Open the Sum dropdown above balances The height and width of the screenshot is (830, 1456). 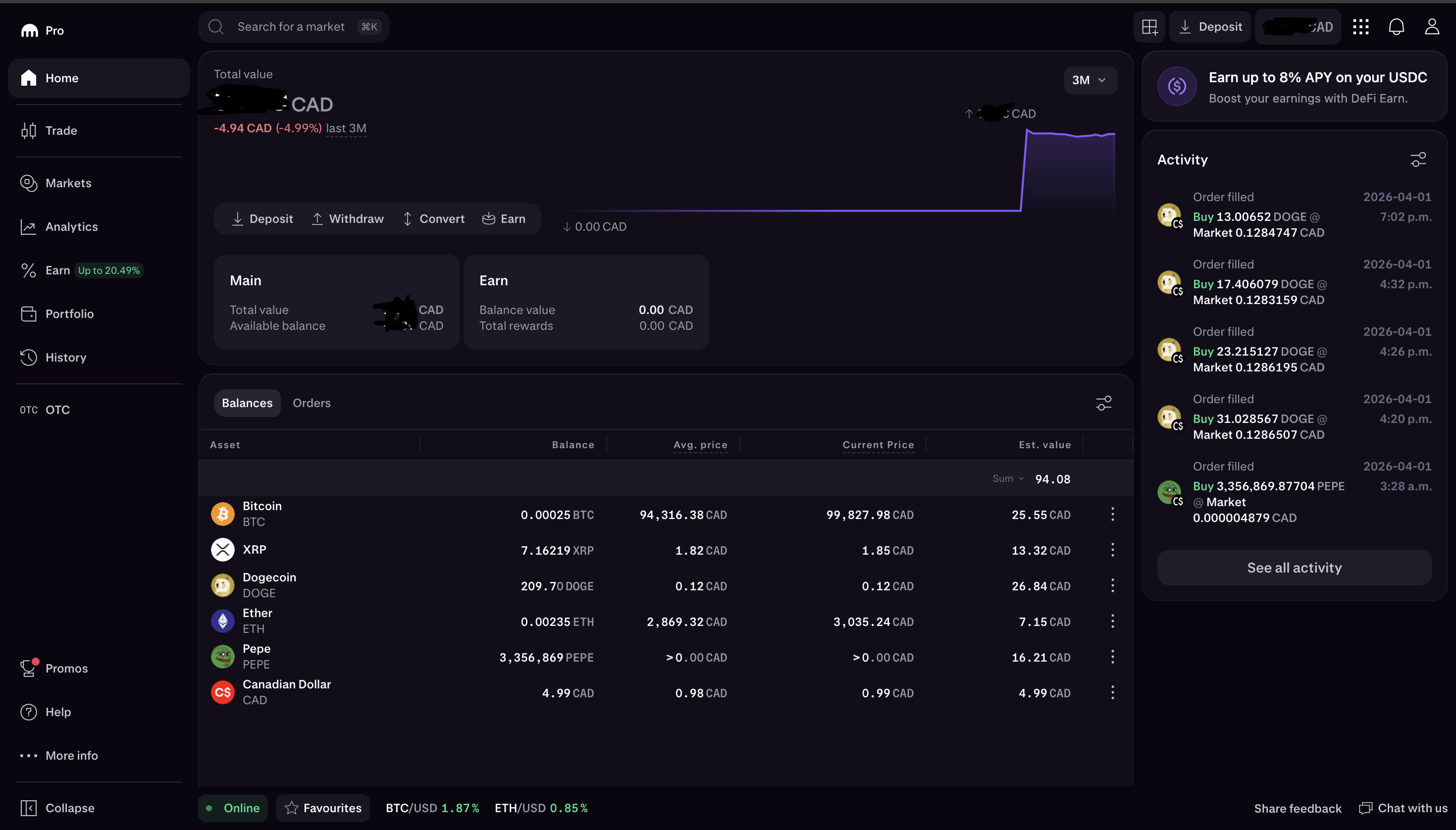point(1006,478)
